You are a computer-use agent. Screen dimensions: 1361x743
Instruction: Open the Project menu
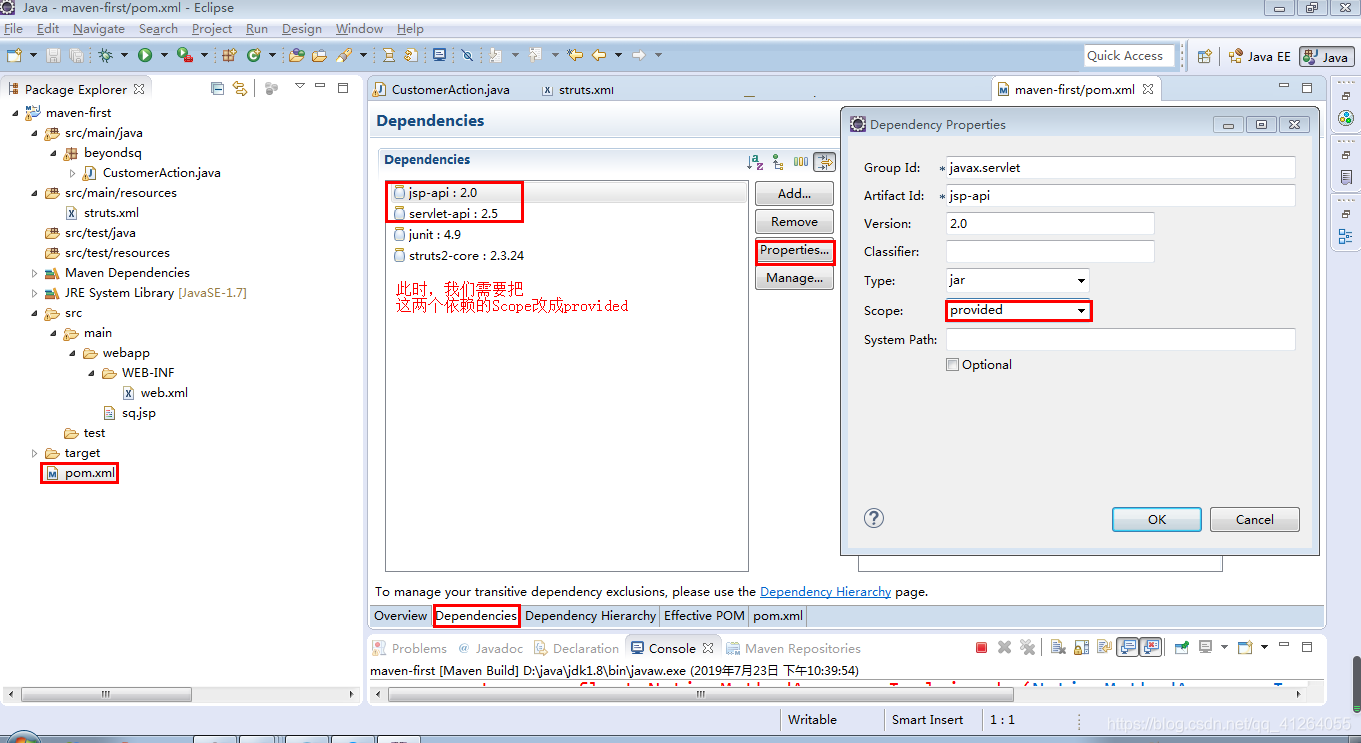point(211,29)
